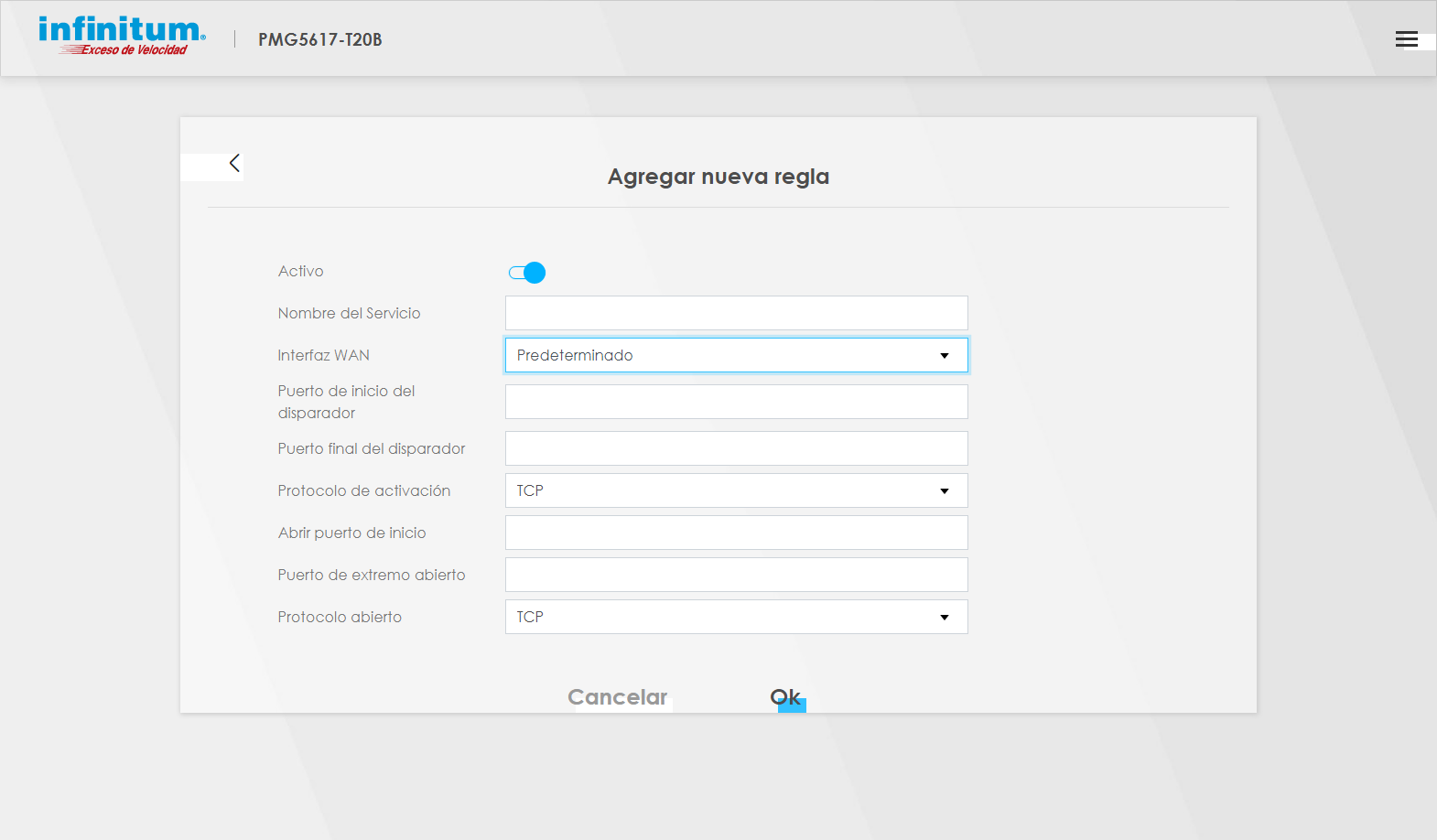Viewport: 1437px width, 840px height.
Task: Click the Abrir puerto de inicio field
Action: pos(736,533)
